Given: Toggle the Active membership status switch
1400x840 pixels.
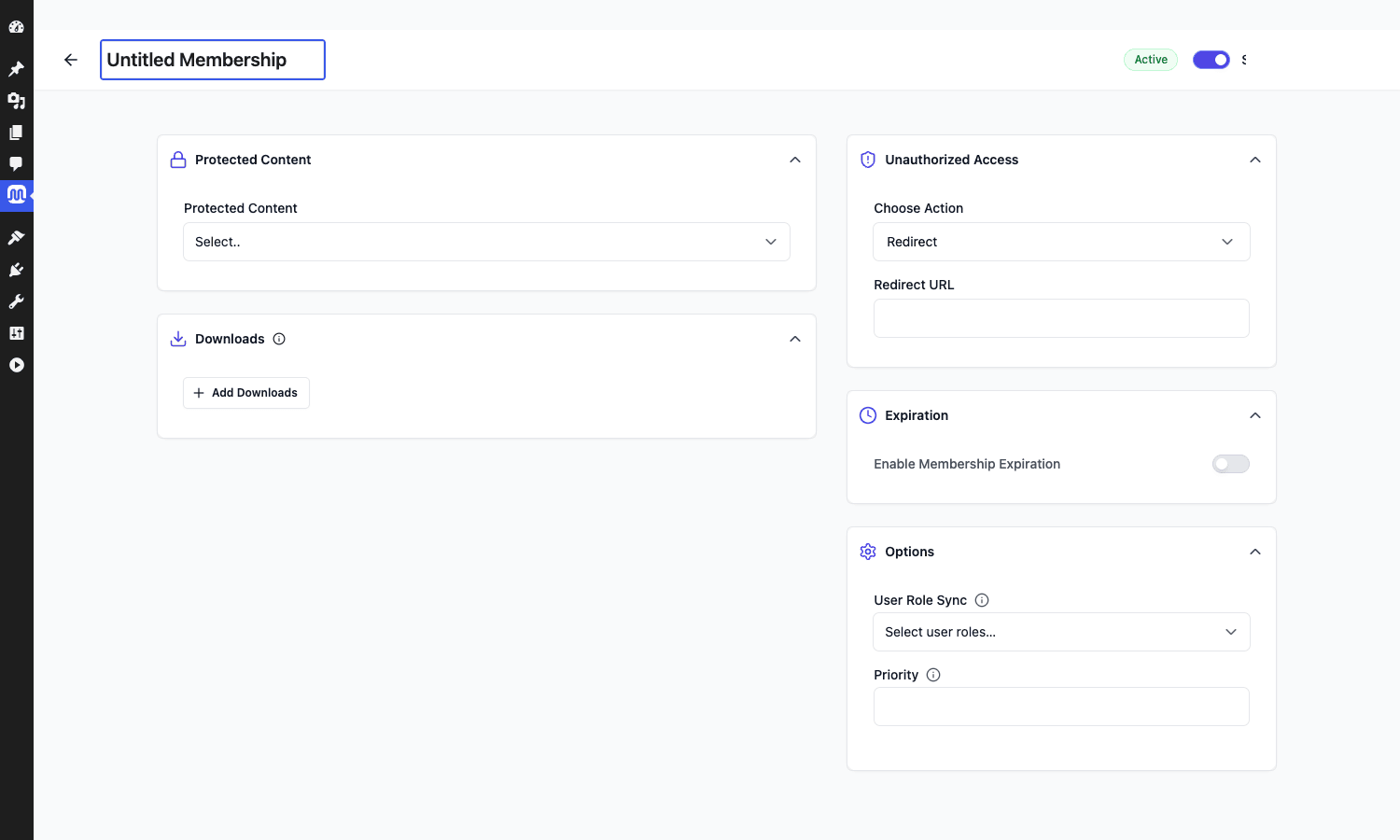Looking at the screenshot, I should click(1211, 60).
